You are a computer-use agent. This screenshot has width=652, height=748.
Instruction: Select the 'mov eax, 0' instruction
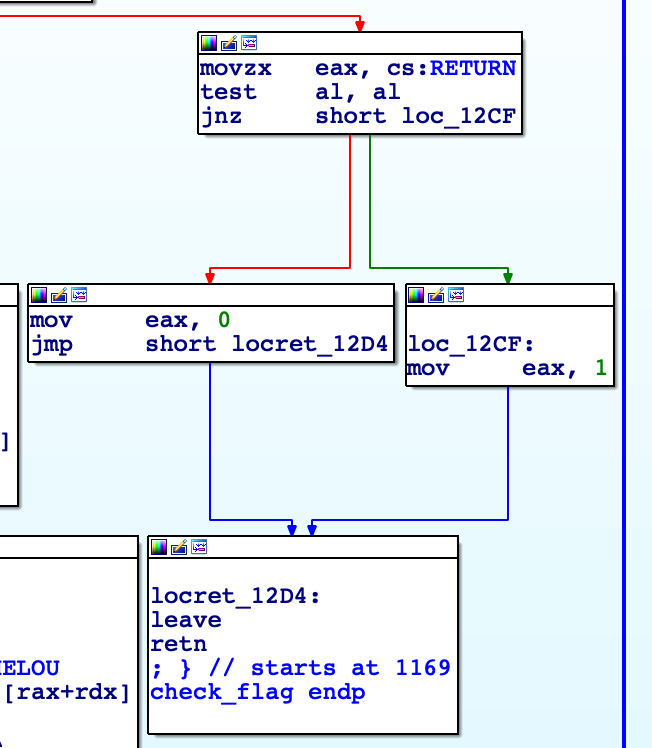tap(130, 320)
